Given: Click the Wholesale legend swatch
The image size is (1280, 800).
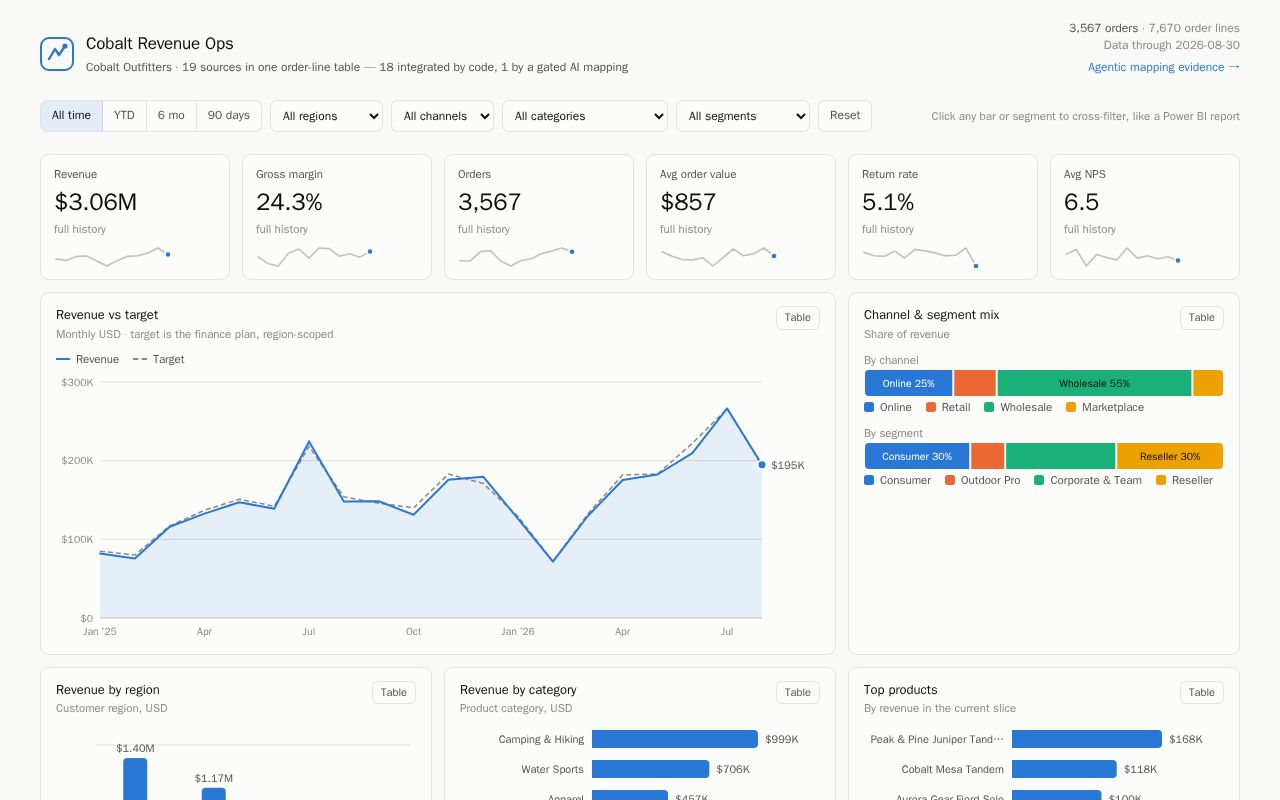Looking at the screenshot, I should click(989, 407).
